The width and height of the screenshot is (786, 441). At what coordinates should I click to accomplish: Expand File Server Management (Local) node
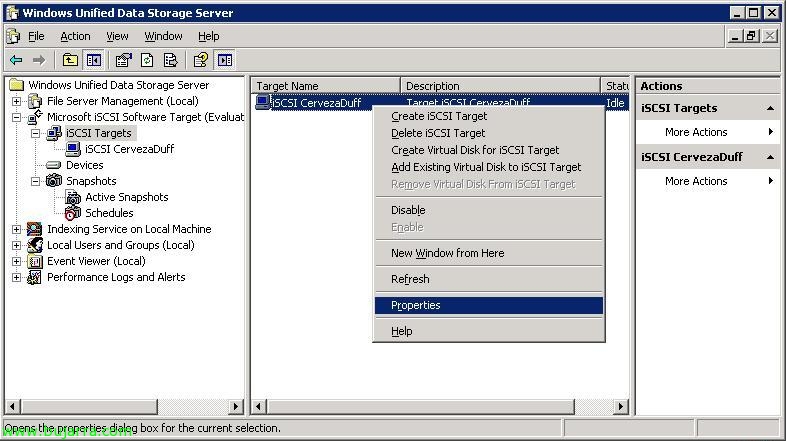[x=16, y=101]
